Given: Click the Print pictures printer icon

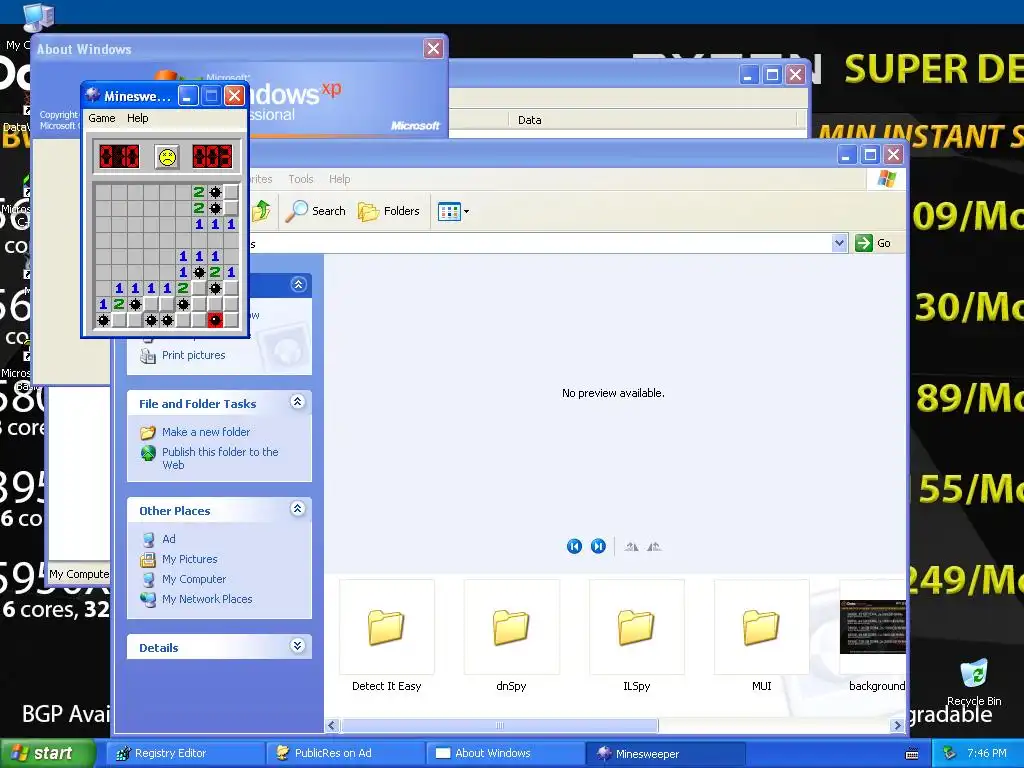Looking at the screenshot, I should [148, 355].
